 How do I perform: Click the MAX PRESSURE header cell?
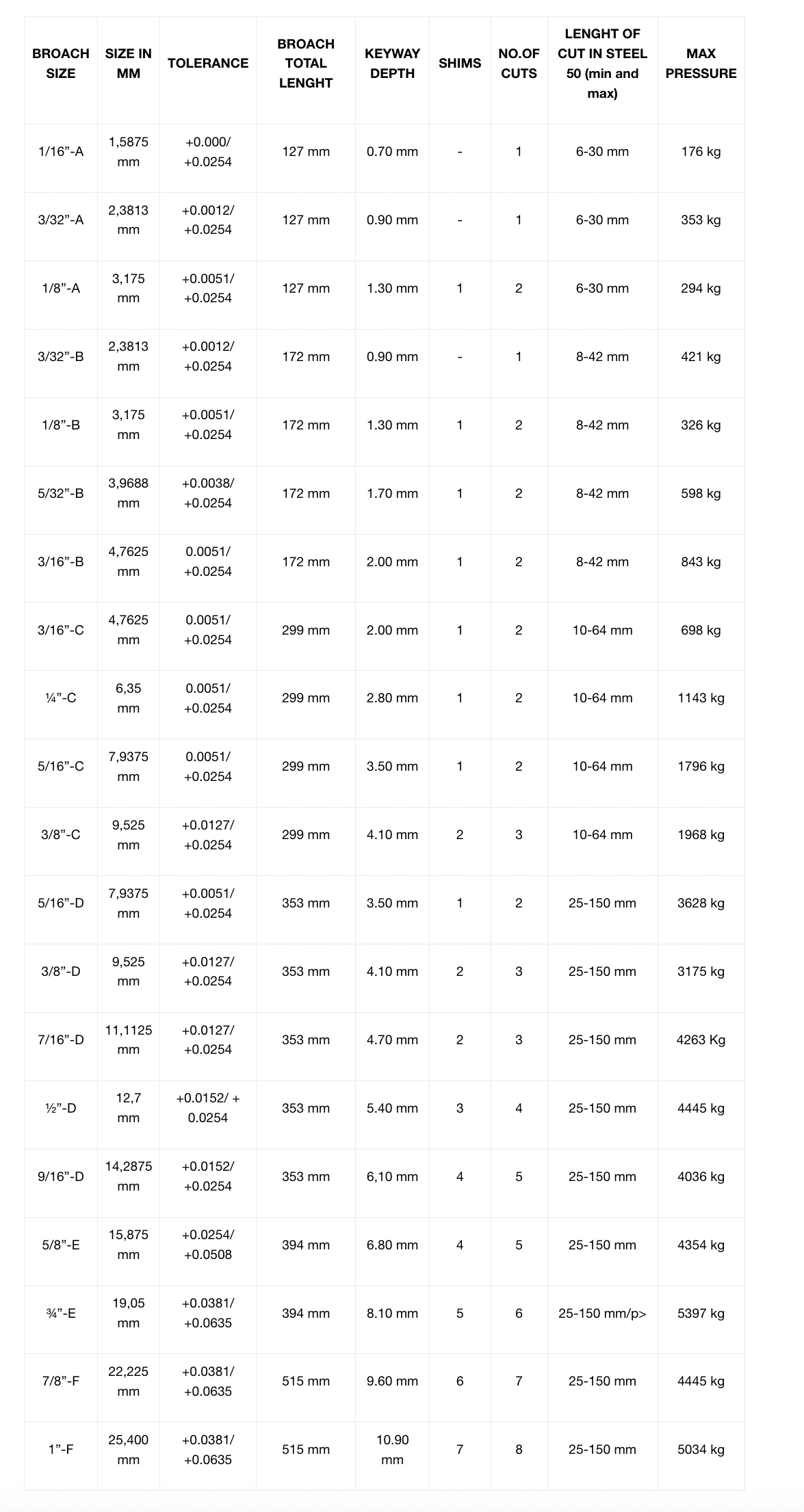point(701,64)
